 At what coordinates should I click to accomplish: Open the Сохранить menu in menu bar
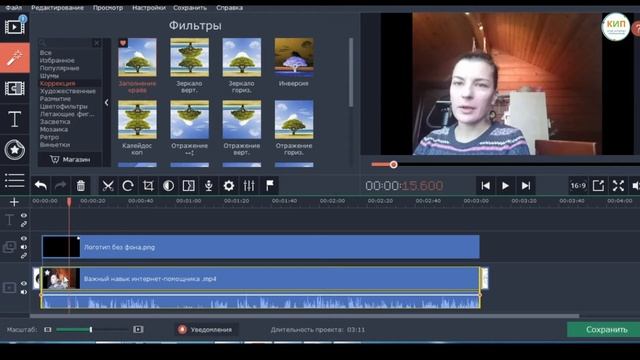tap(190, 8)
